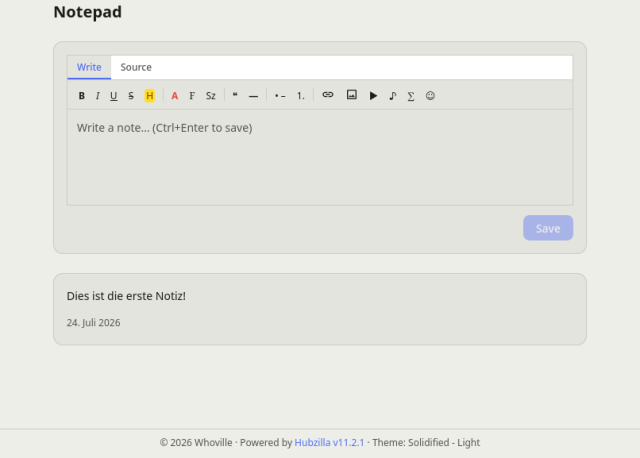
Task: Apply italic formatting
Action: click(x=98, y=96)
